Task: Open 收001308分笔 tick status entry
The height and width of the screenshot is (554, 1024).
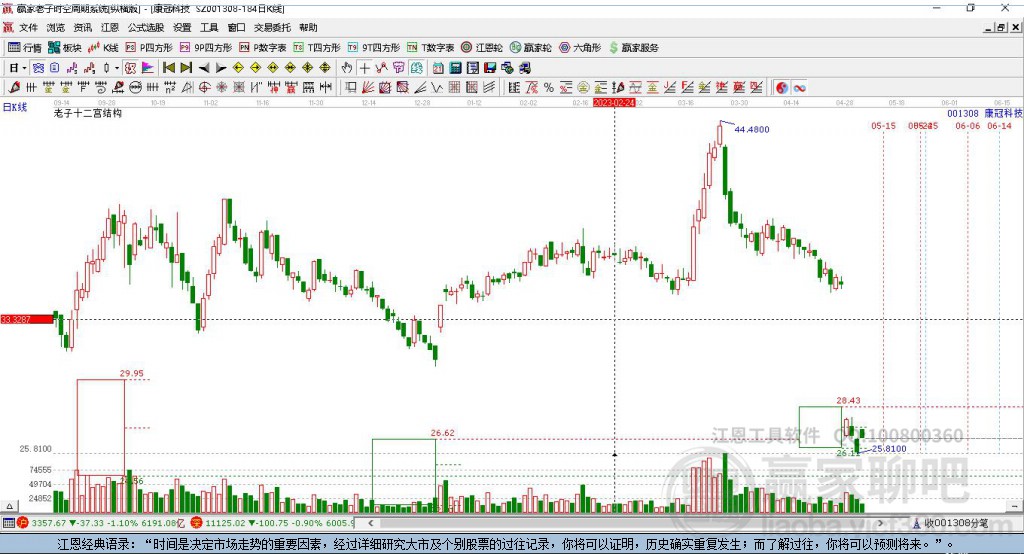Action: (x=950, y=523)
